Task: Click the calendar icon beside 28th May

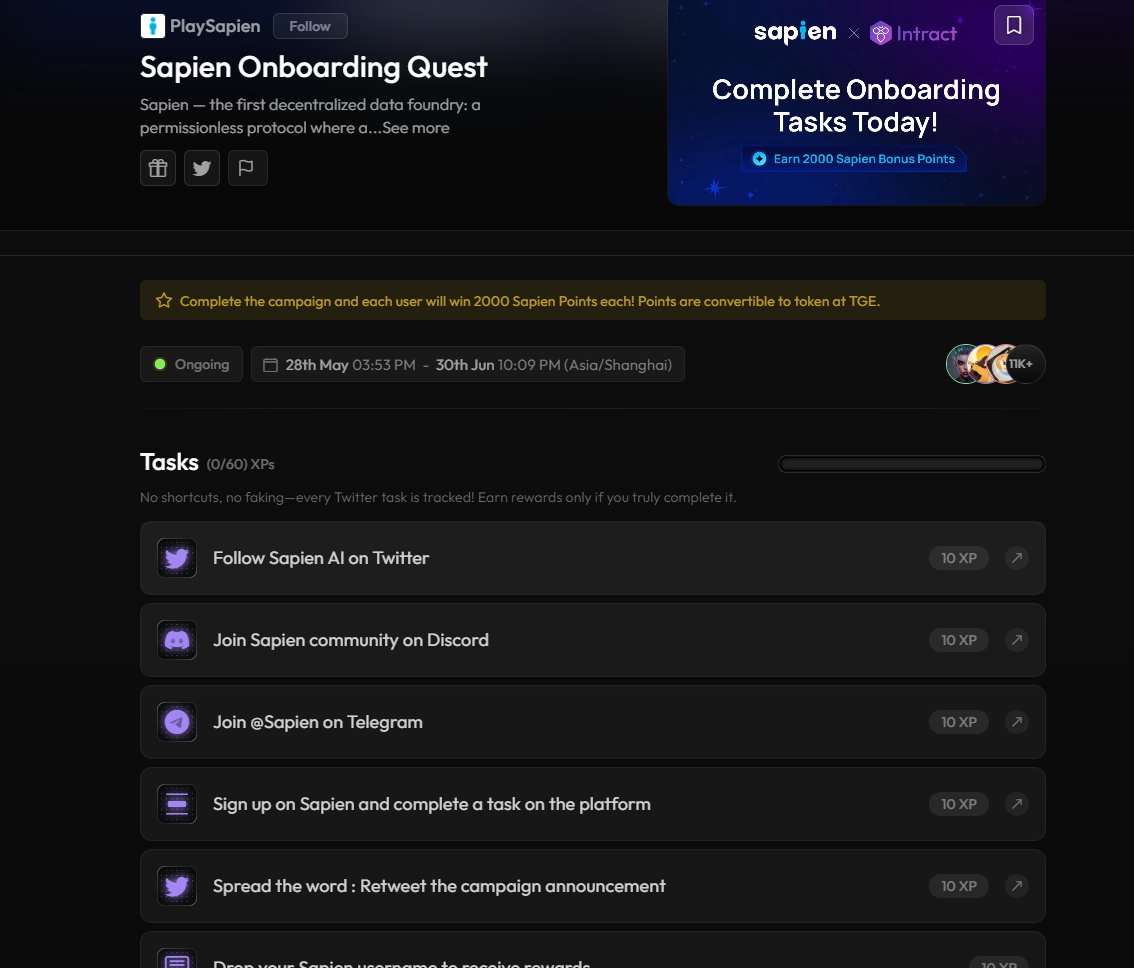Action: [270, 365]
